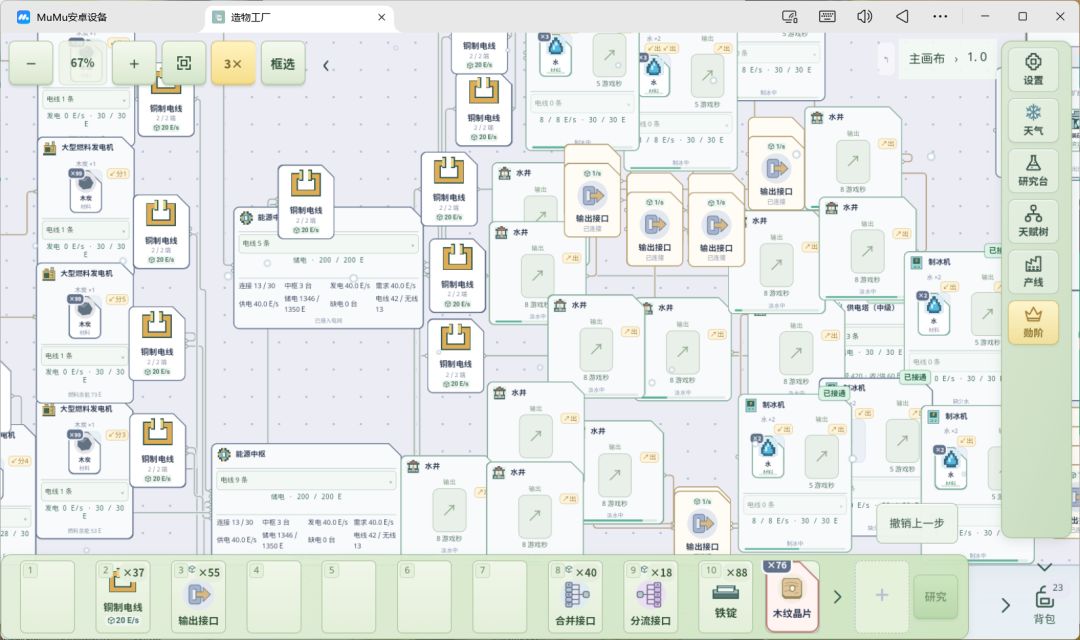This screenshot has width=1080, height=640.
Task: Click the 研究 button in the hotbar
Action: 935,597
